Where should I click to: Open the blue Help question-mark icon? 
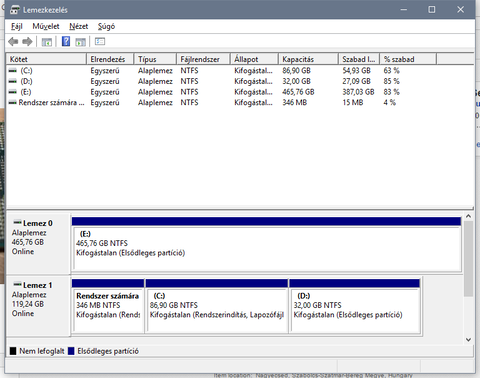click(66, 41)
